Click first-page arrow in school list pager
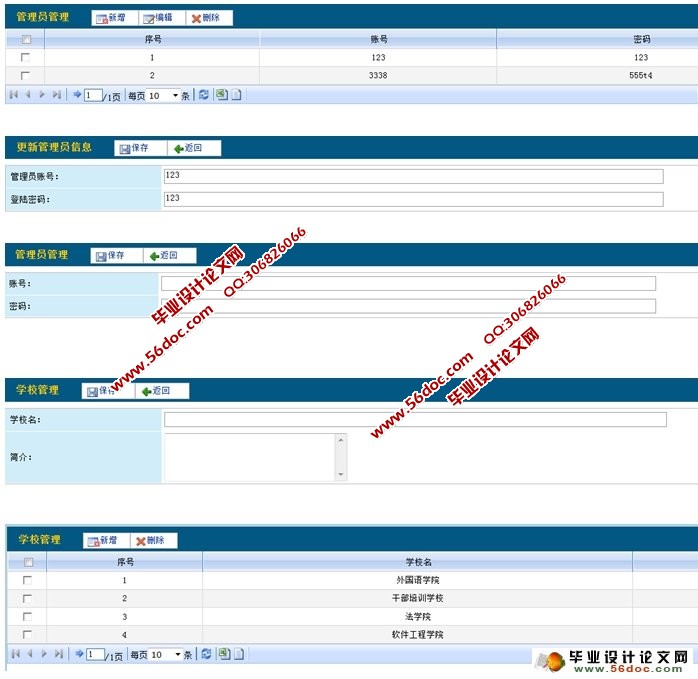This screenshot has width=698, height=679. click(x=15, y=654)
